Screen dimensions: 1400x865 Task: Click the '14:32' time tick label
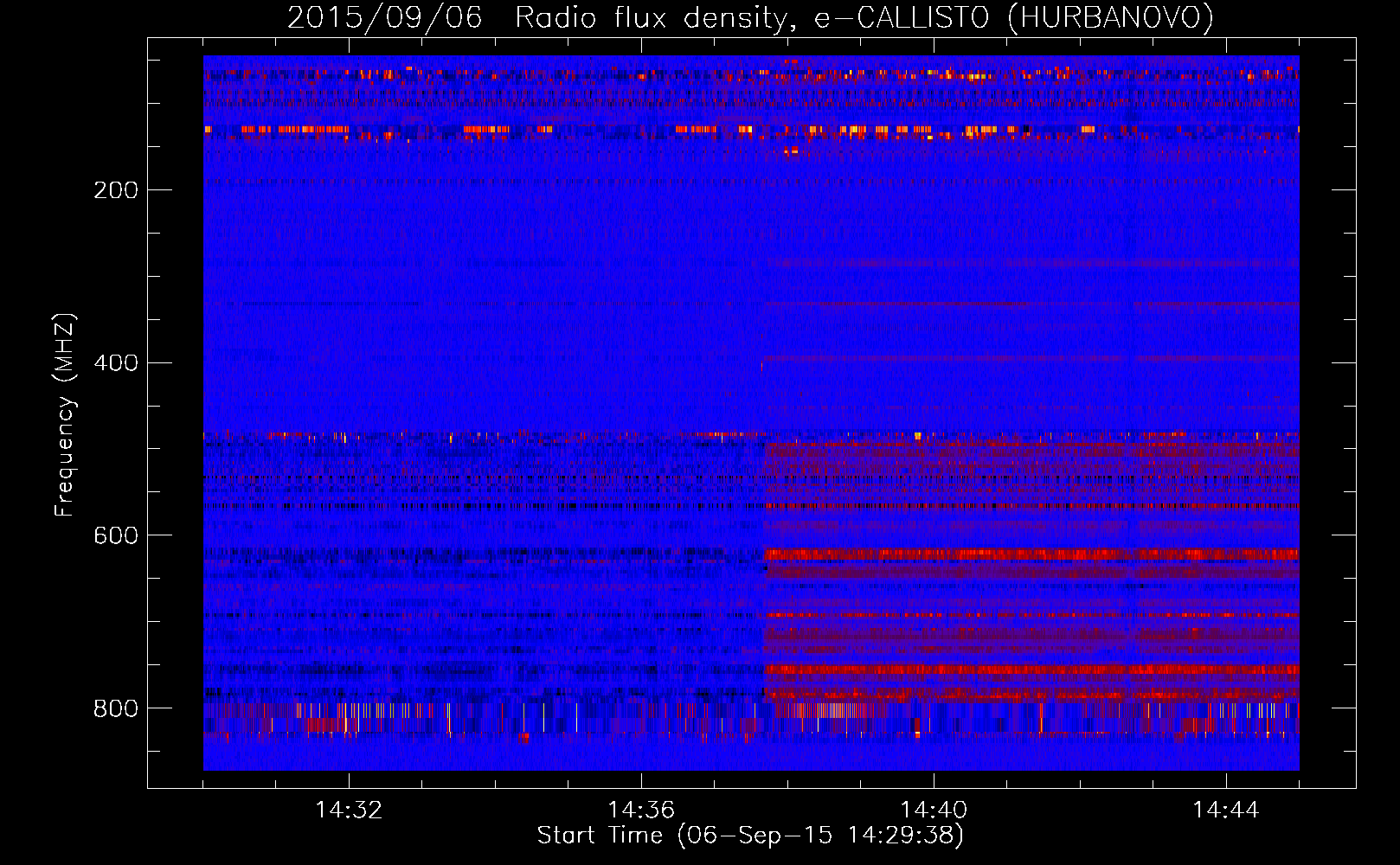point(349,811)
